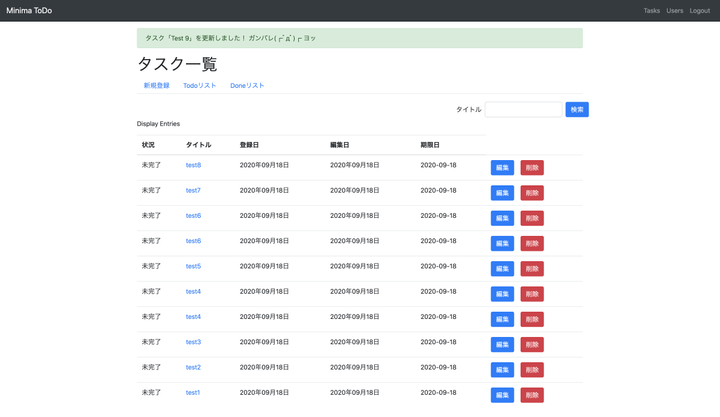Switch to the Doneリスト tab
Viewport: 720px width, 417px height.
(247, 86)
